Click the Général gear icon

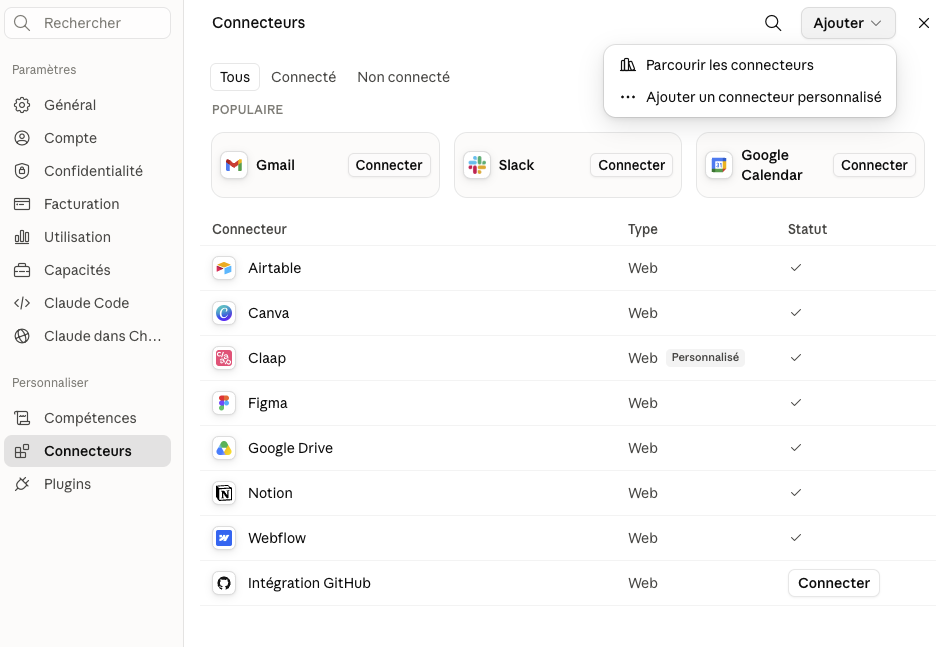pyautogui.click(x=22, y=105)
